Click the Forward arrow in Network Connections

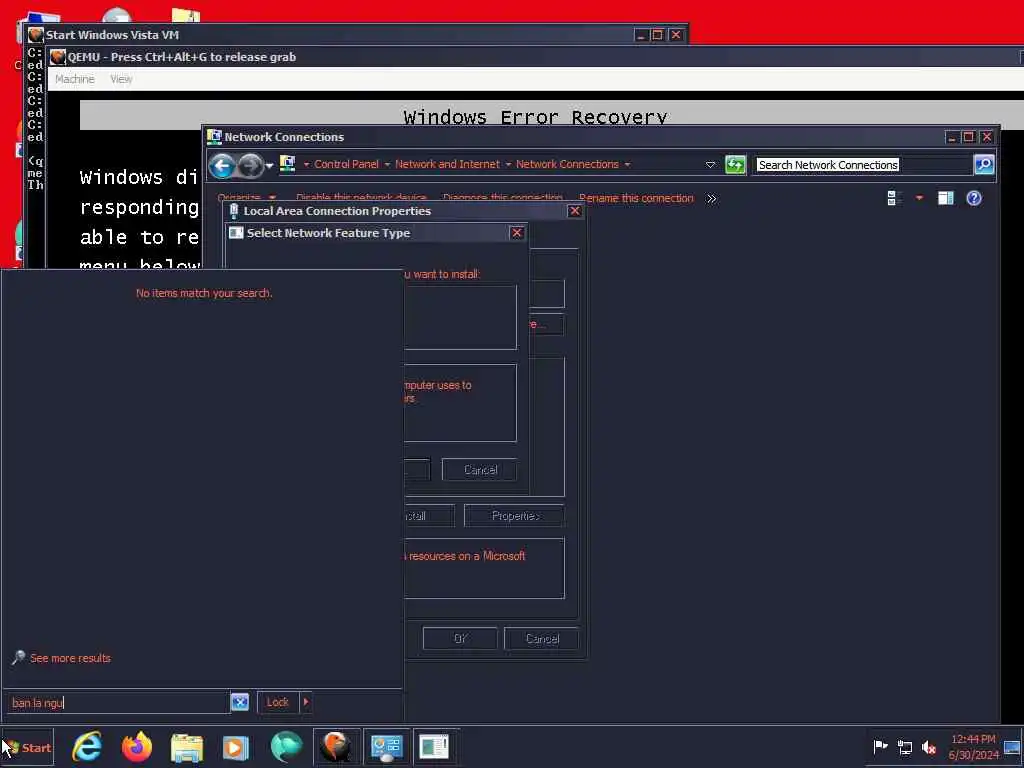(x=250, y=166)
